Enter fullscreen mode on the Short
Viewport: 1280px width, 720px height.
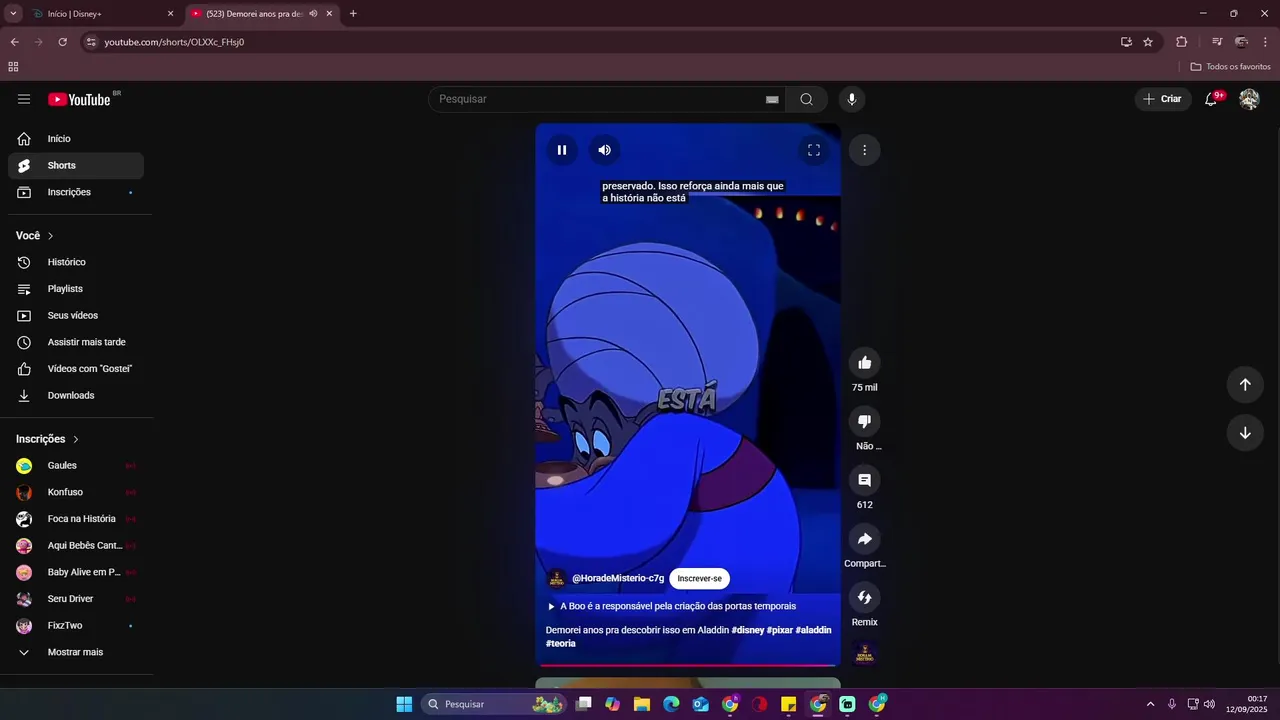[x=814, y=150]
